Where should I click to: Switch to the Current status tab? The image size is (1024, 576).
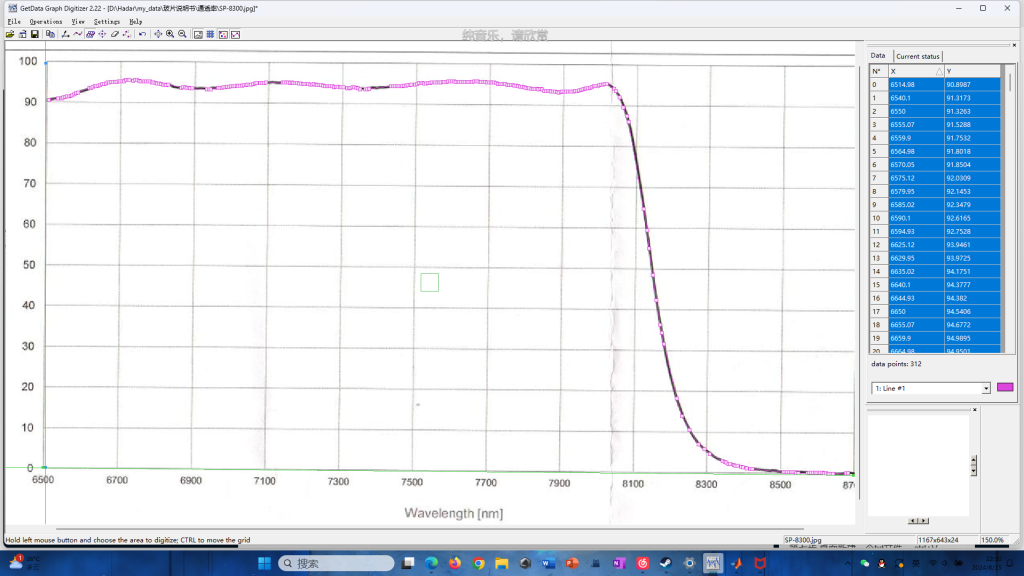(x=917, y=56)
